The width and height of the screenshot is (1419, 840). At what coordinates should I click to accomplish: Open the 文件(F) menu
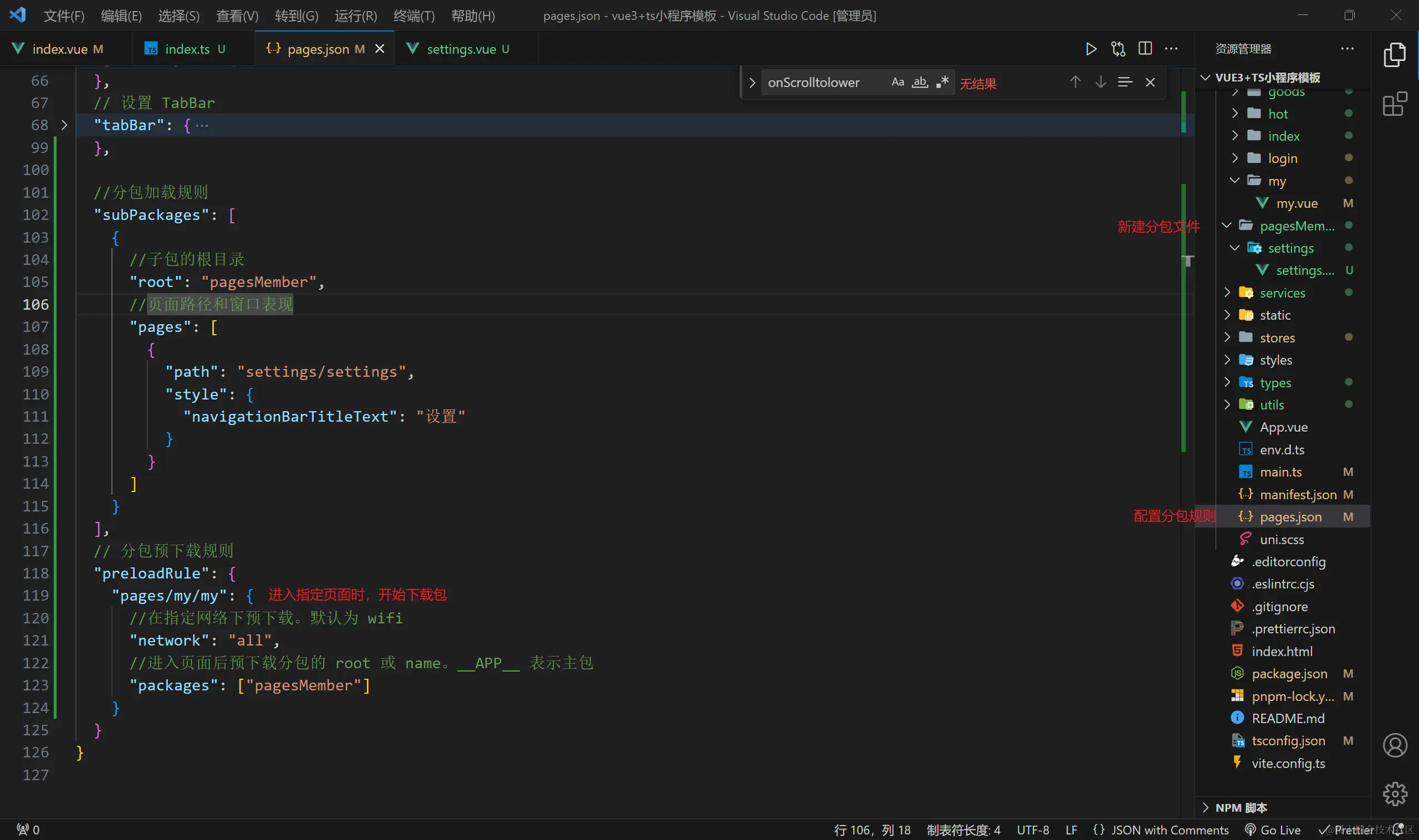64,16
